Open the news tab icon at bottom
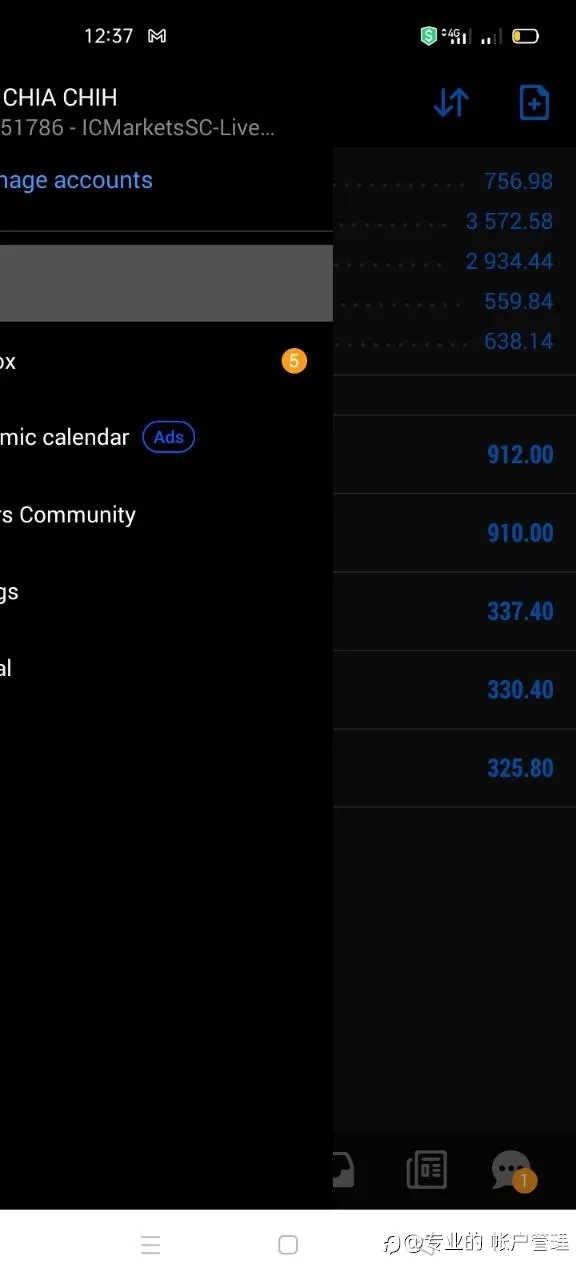576x1280 pixels. point(427,1170)
